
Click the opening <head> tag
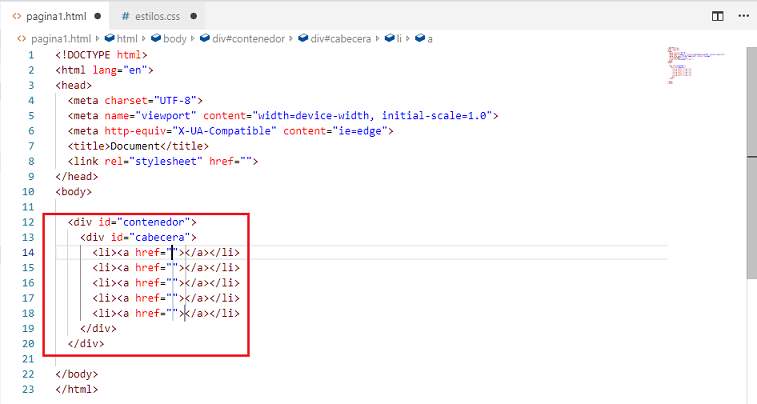click(73, 85)
